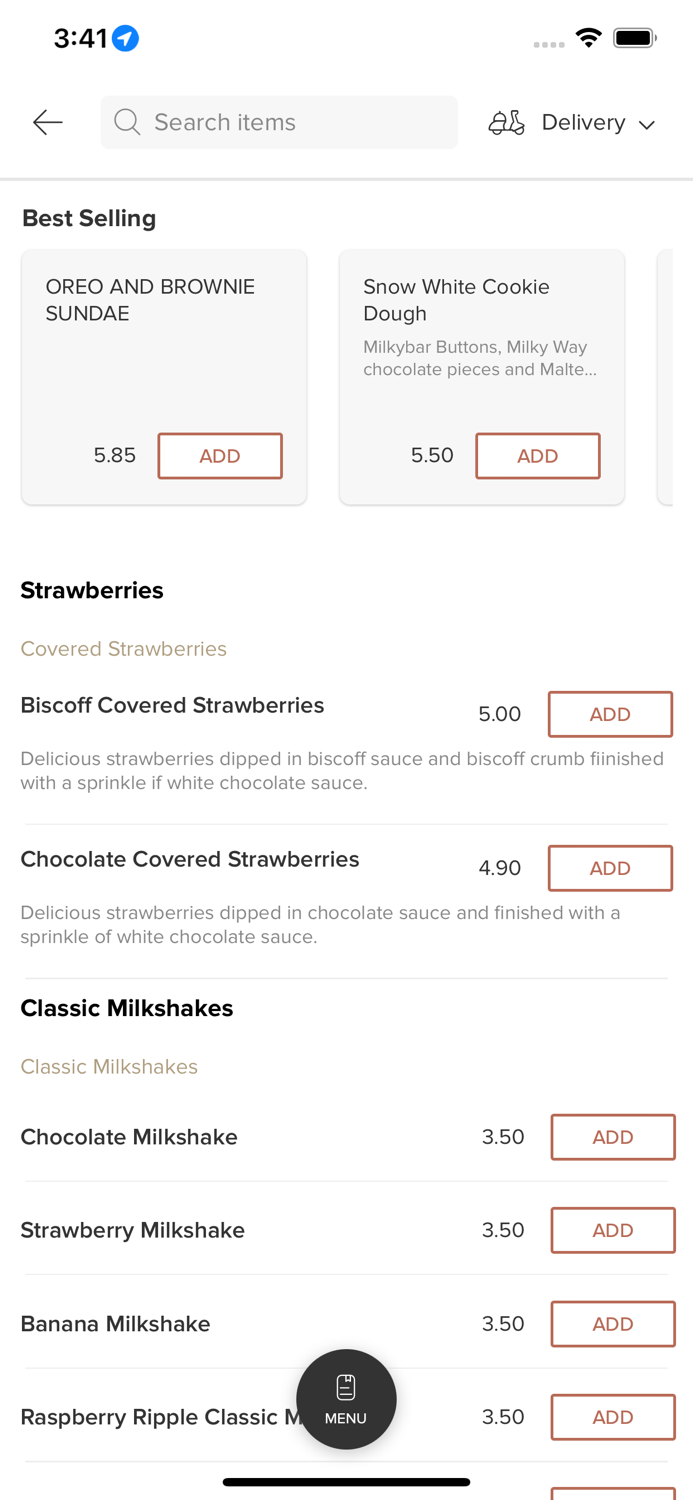
Task: Tap the location arrow in status bar
Action: coord(125,38)
